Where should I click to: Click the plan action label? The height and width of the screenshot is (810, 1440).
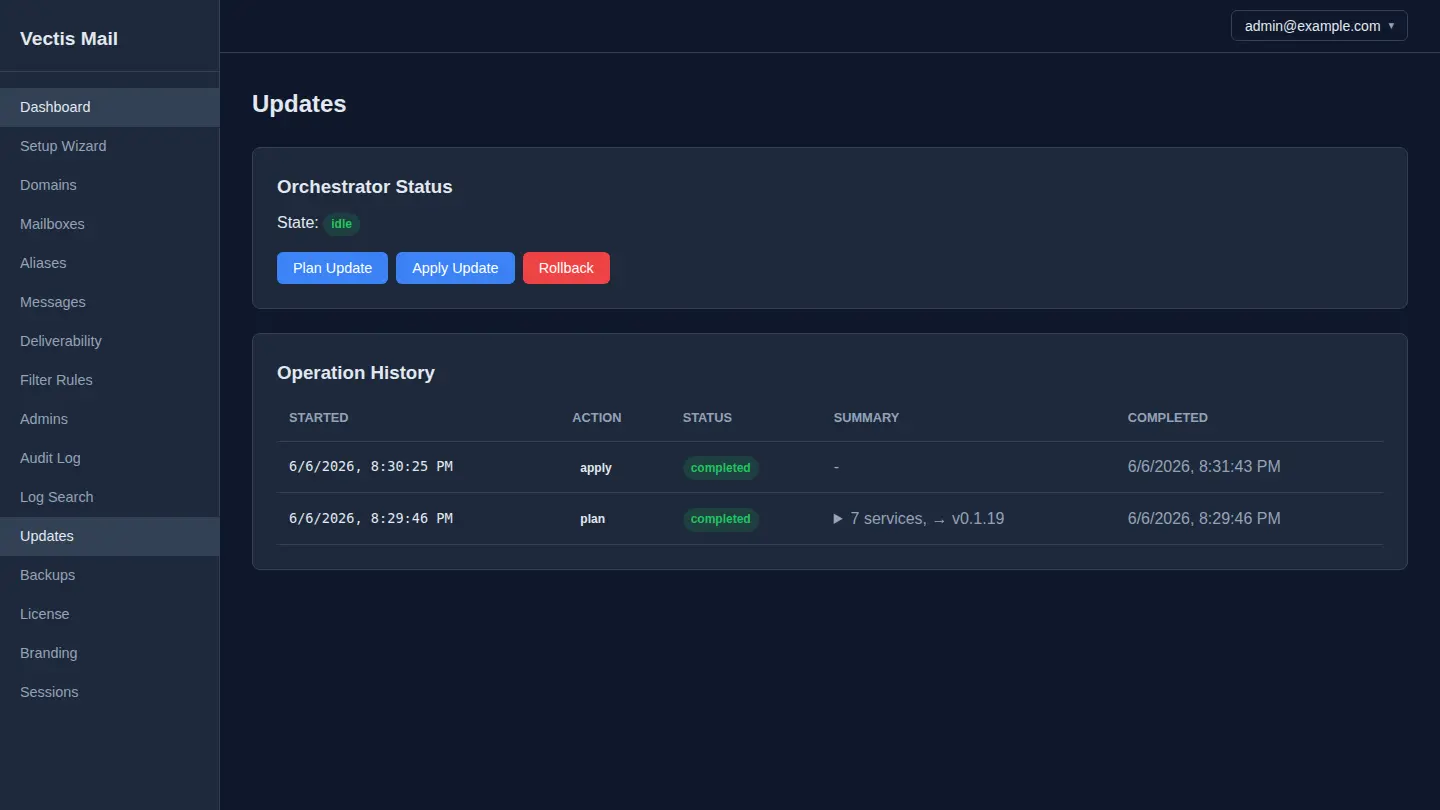[593, 519]
